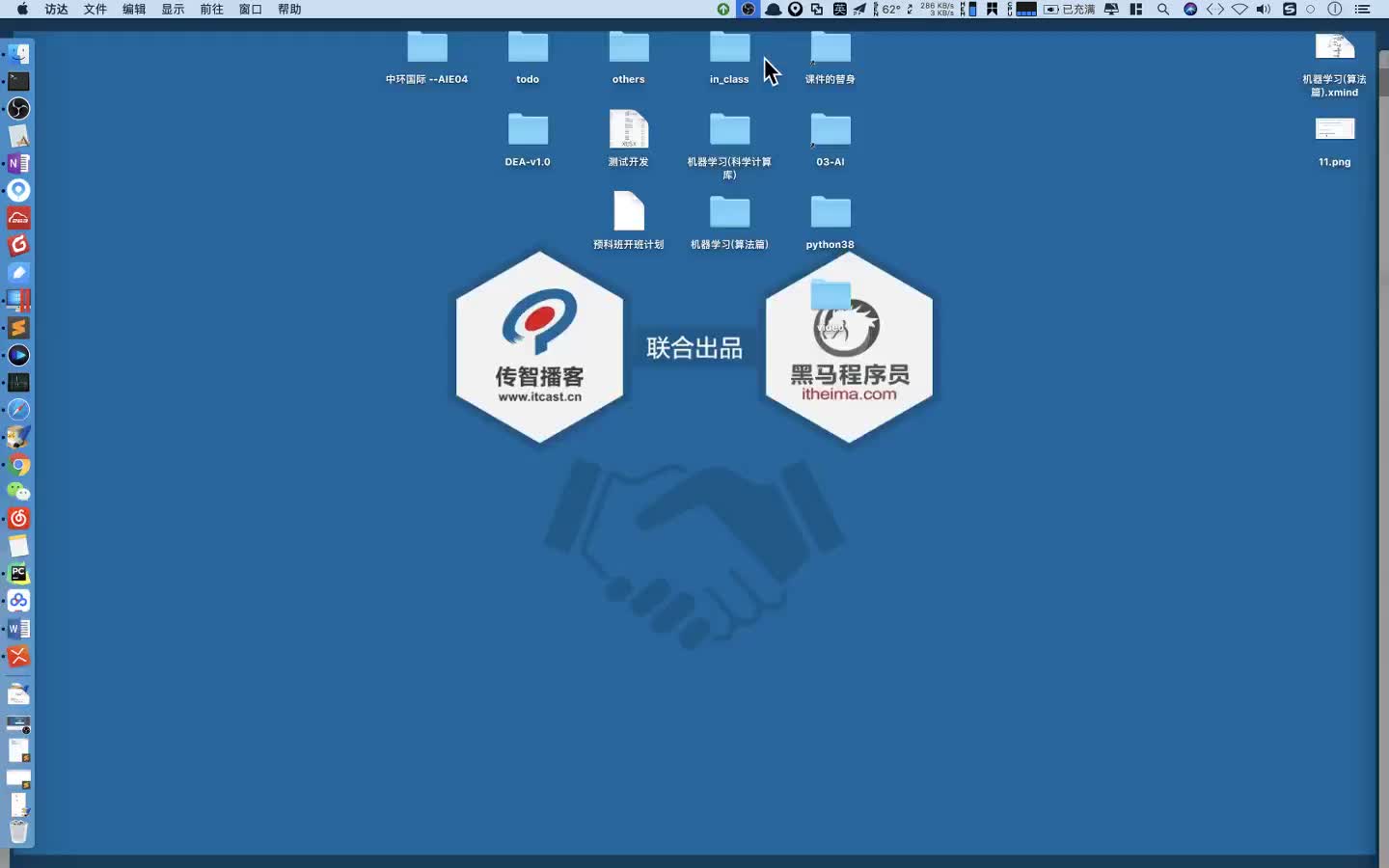Launch Google Chrome from the Dock
The image size is (1389, 868).
click(18, 464)
